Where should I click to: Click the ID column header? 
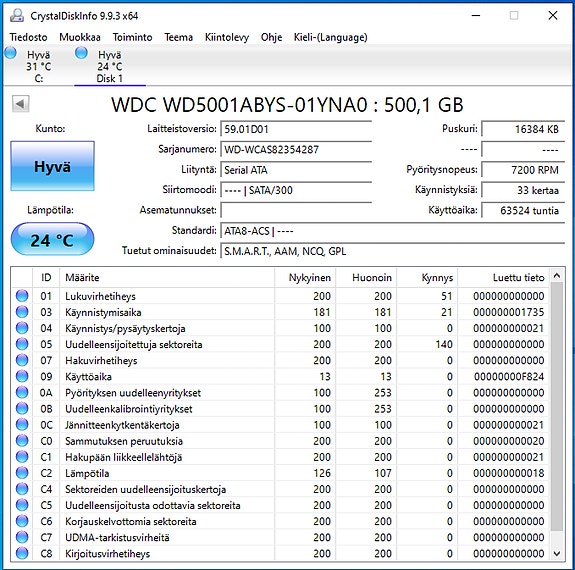click(x=46, y=278)
